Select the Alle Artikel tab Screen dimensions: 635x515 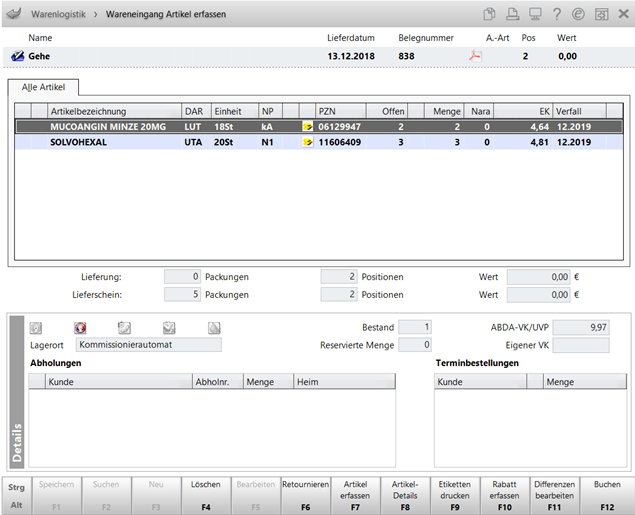click(43, 87)
